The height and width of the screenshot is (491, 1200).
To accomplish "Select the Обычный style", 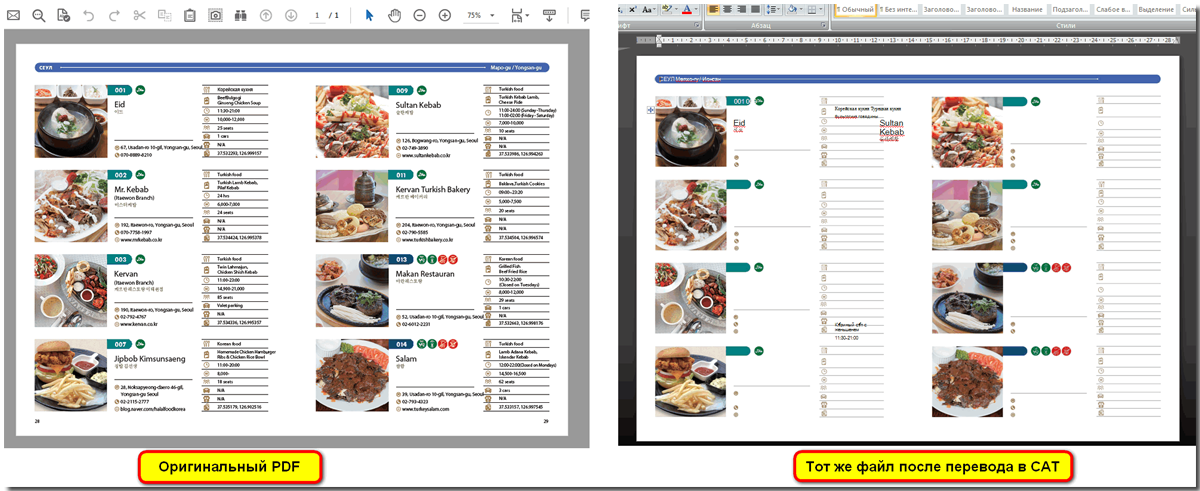I will tap(856, 9).
